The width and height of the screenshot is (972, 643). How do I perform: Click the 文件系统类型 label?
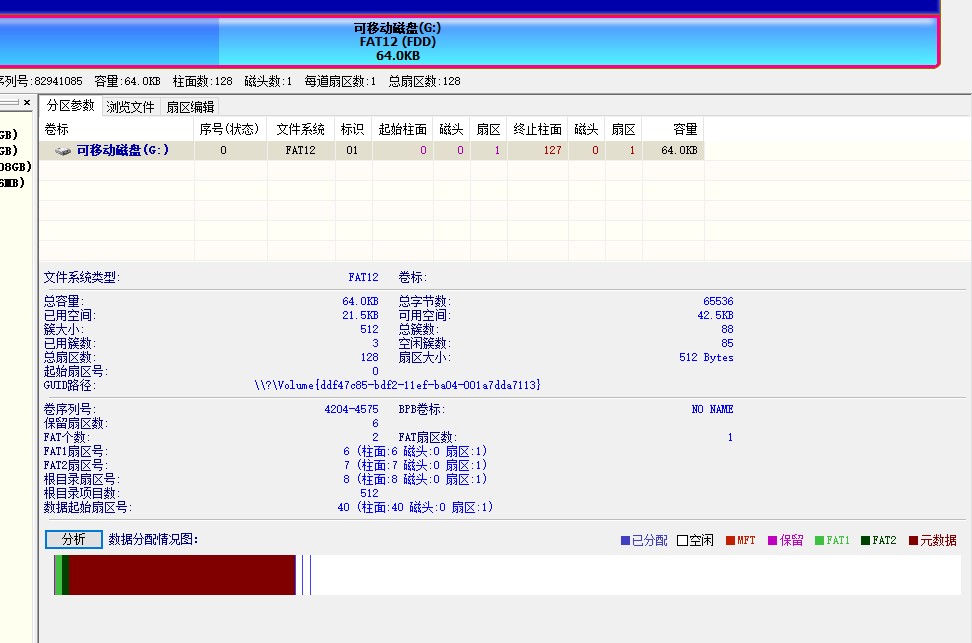pos(82,277)
